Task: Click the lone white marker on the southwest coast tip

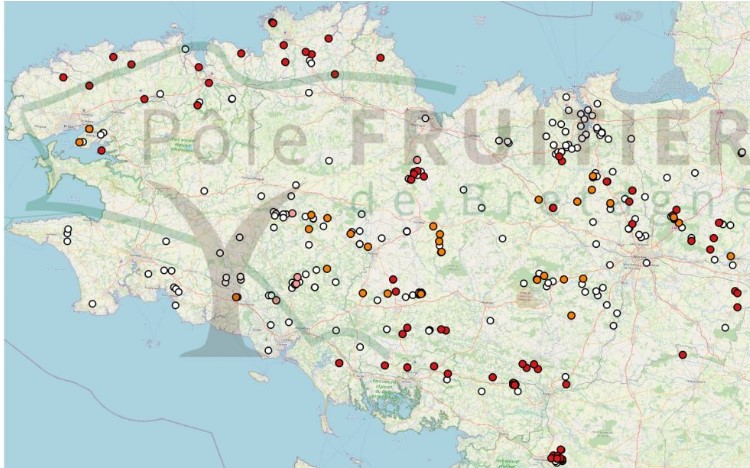Action: (92, 303)
